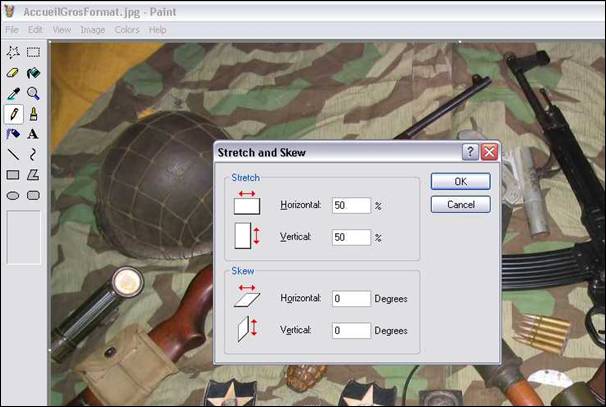Select the Magnifier tool

[x=33, y=93]
